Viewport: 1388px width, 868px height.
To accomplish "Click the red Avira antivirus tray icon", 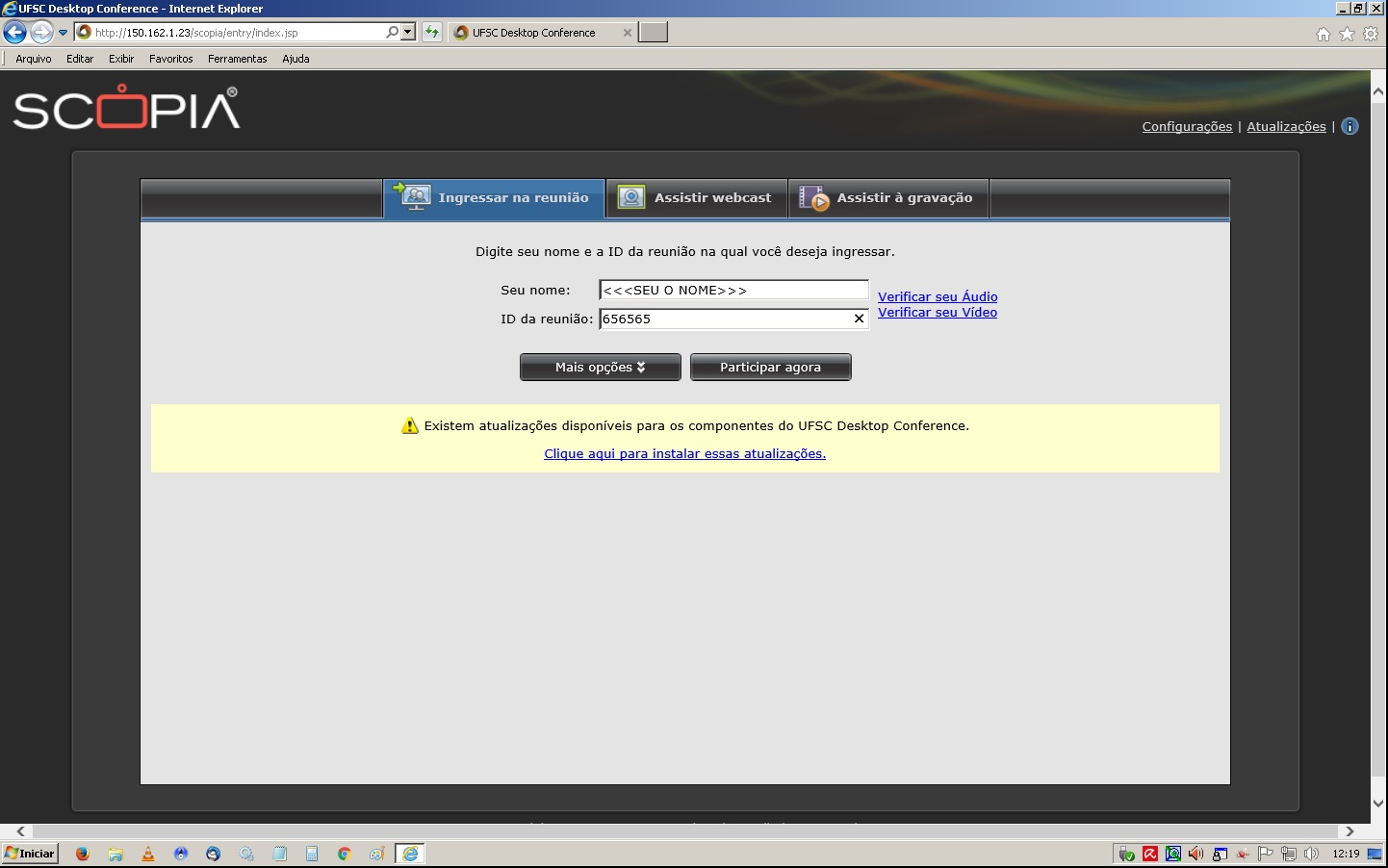I will click(1150, 854).
